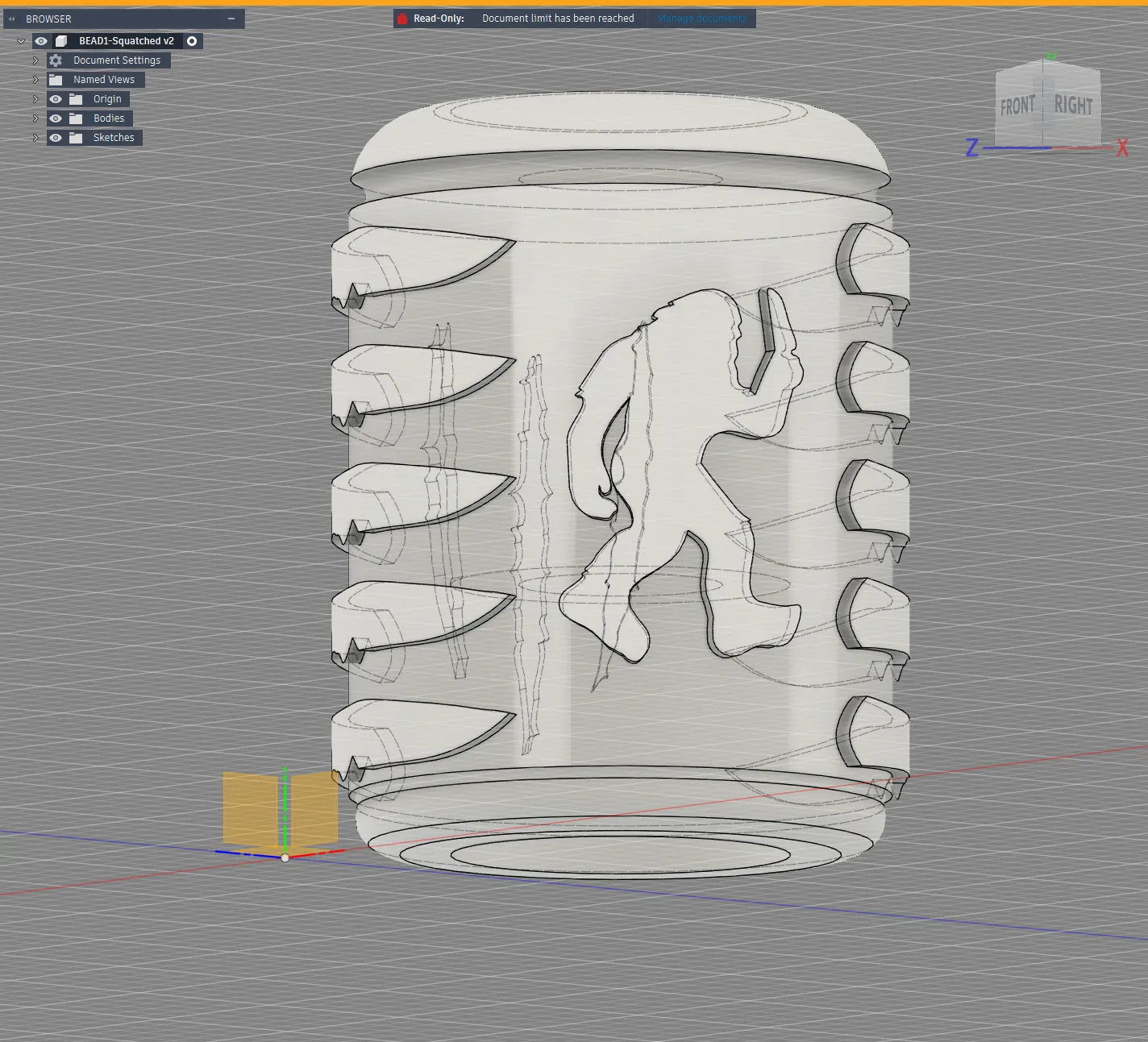This screenshot has height=1042, width=1148.
Task: Select the Named Views label
Action: point(104,80)
